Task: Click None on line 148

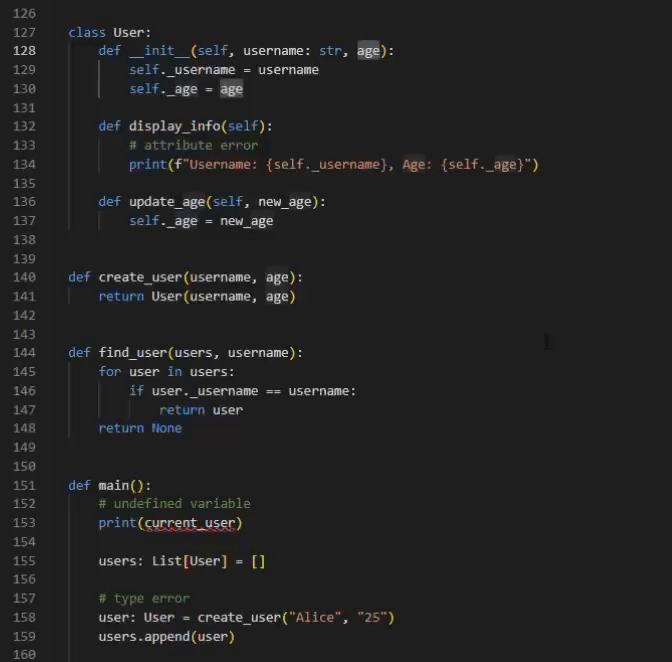Action: (x=167, y=428)
